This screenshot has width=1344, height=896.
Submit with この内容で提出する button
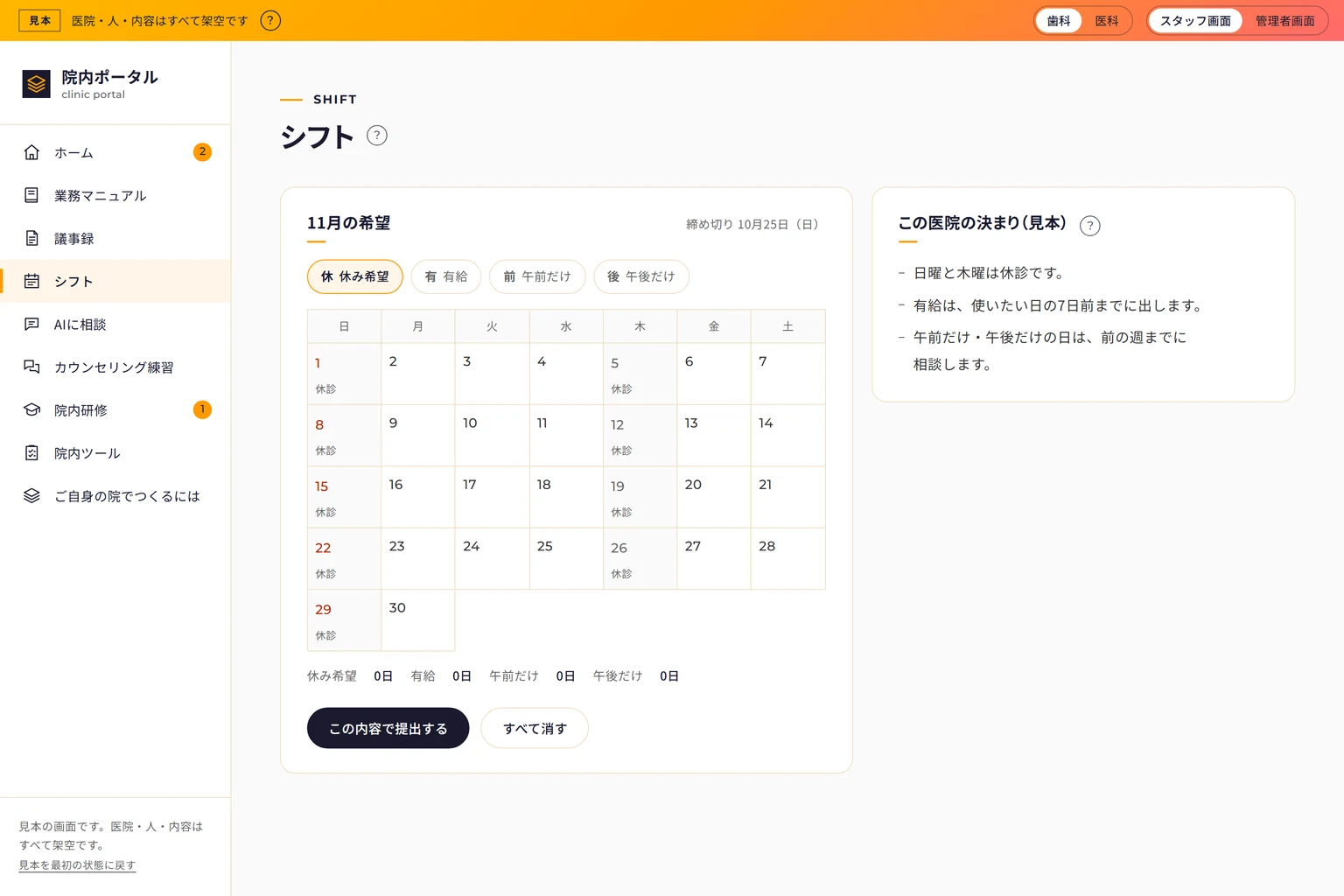click(388, 728)
